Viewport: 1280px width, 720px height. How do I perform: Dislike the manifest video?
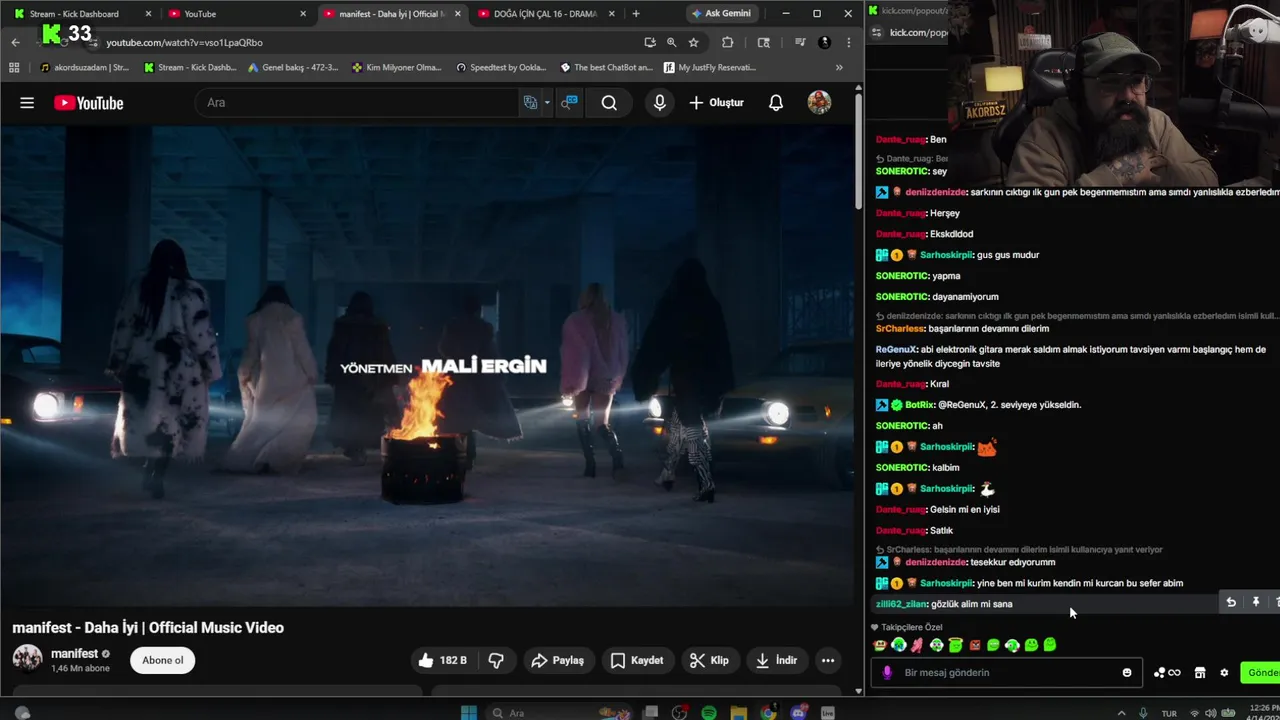click(496, 660)
